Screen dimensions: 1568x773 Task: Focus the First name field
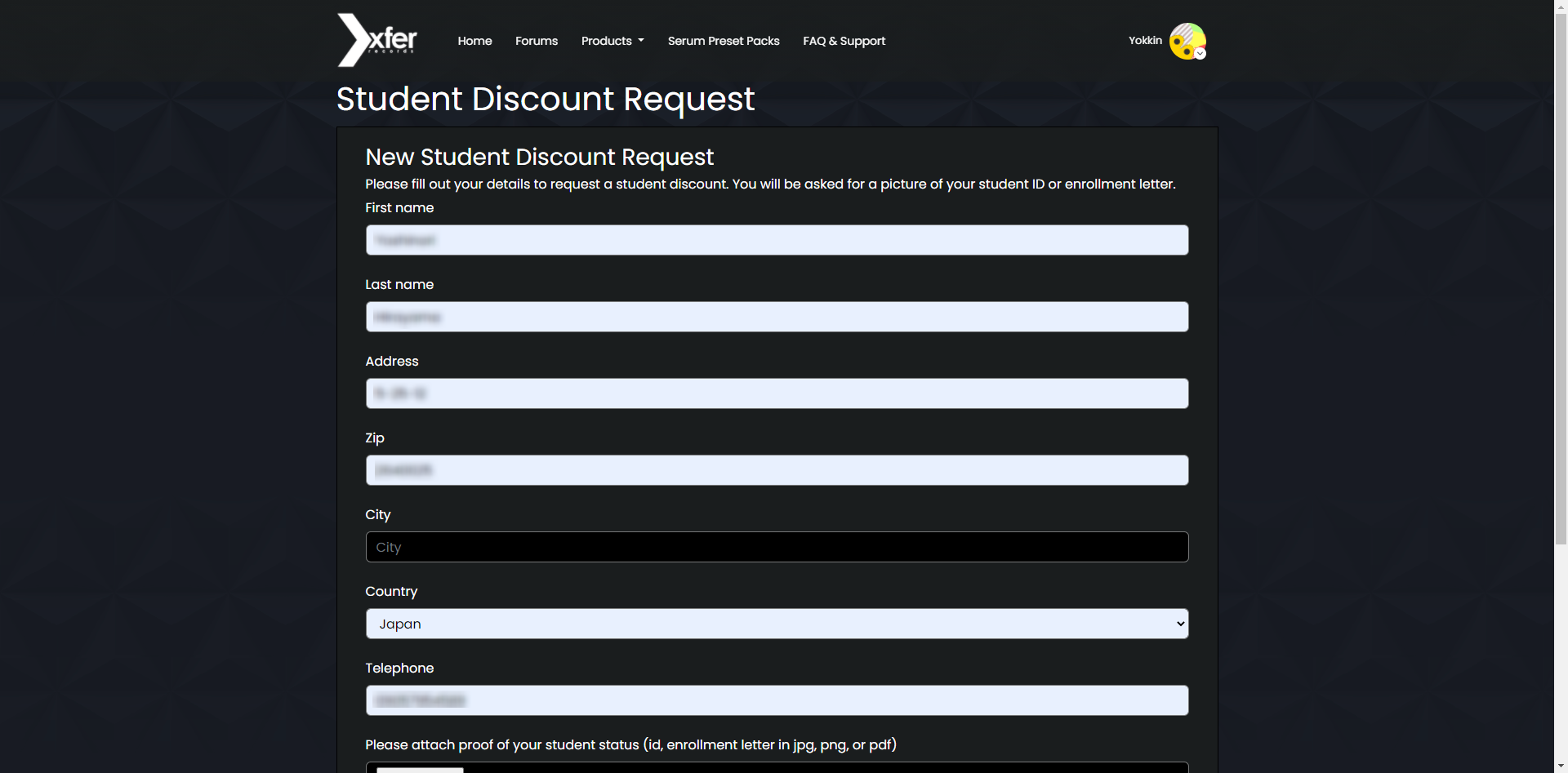pos(777,240)
